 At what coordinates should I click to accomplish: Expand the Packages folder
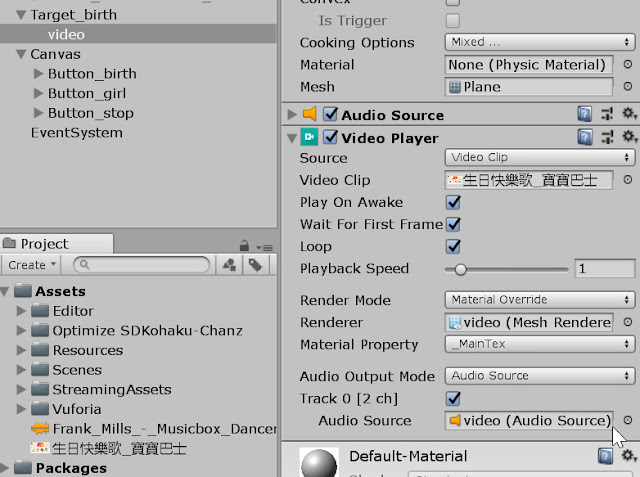4,468
